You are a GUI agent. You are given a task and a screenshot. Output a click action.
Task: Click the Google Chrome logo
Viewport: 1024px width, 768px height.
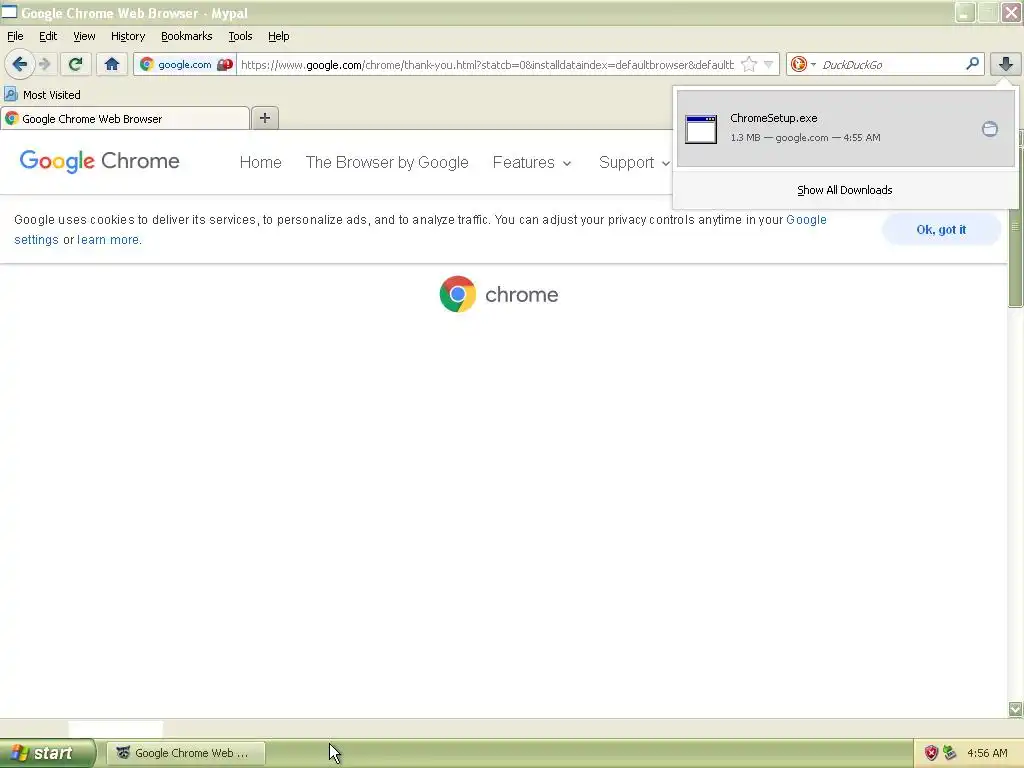tap(99, 161)
